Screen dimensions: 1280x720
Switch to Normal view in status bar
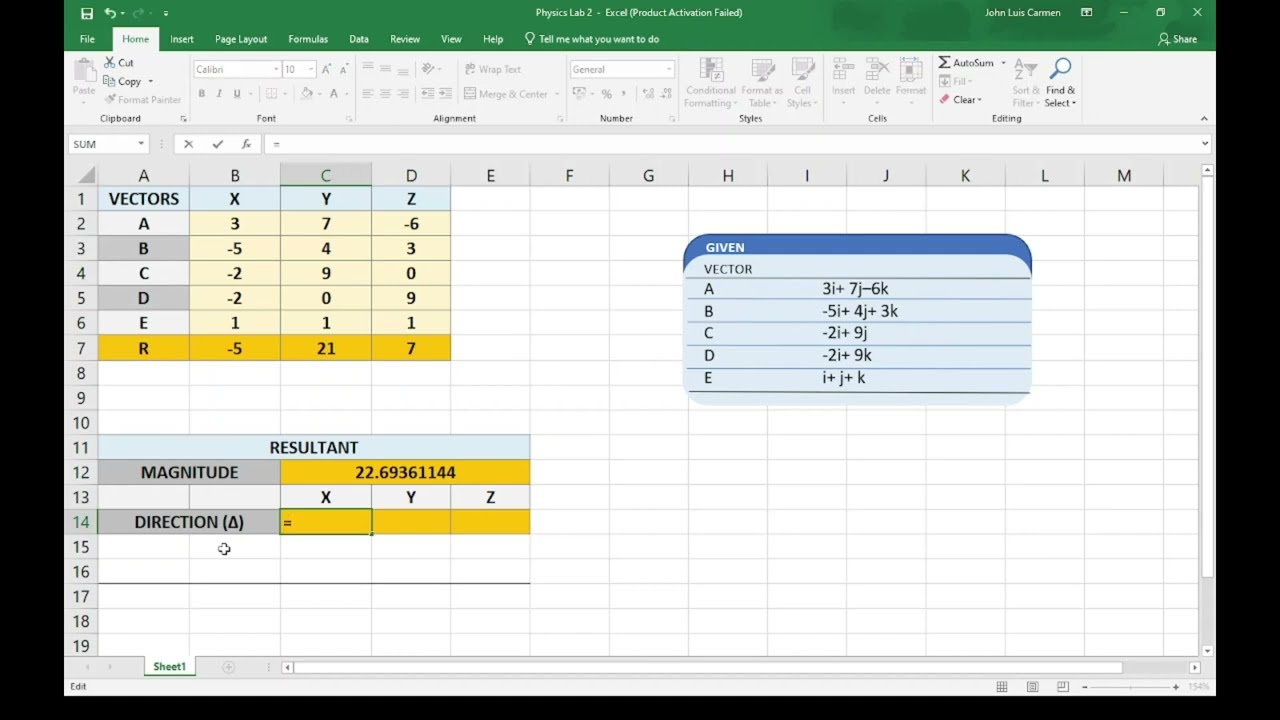click(x=1002, y=687)
